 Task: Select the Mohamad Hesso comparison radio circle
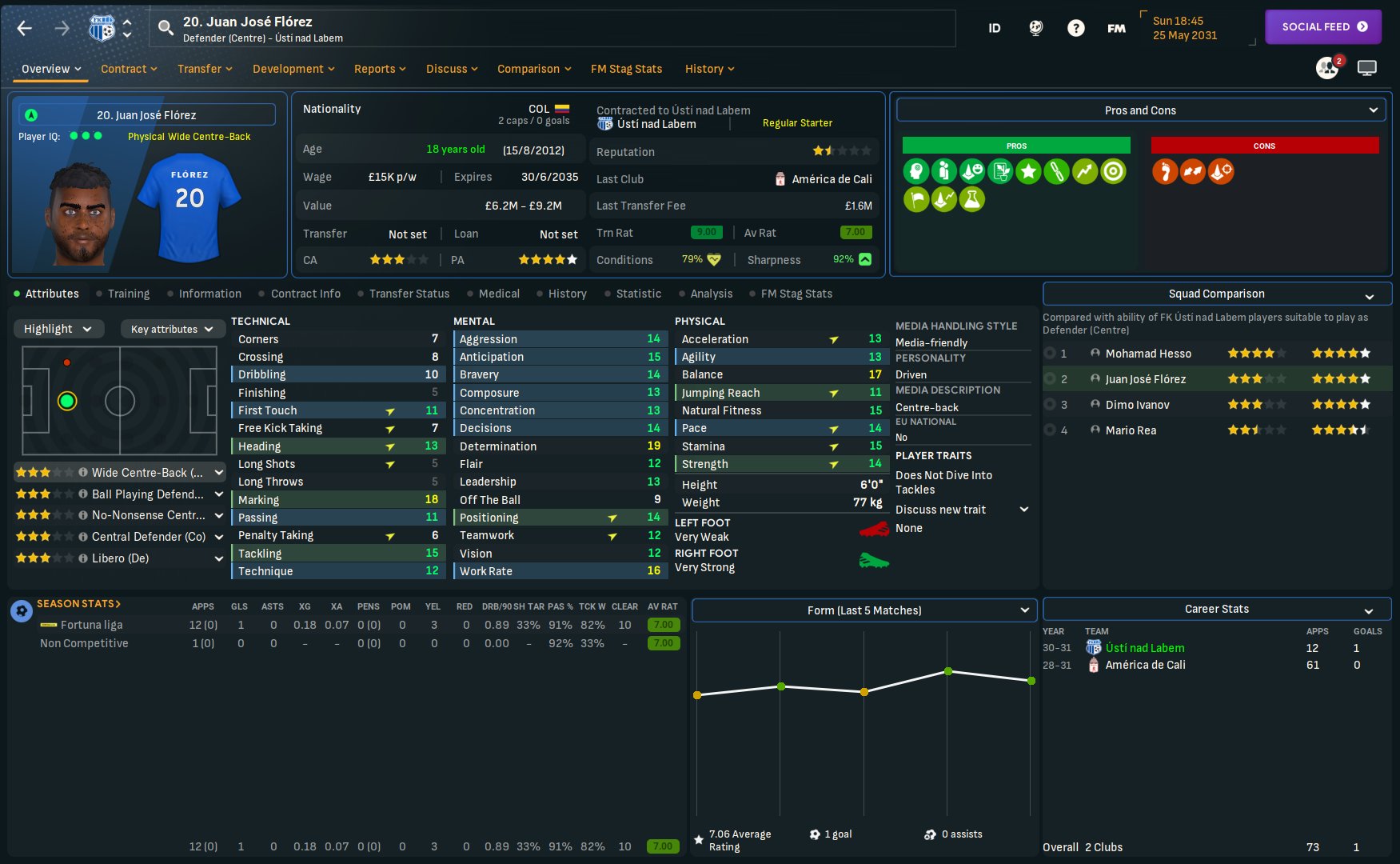pos(1050,353)
